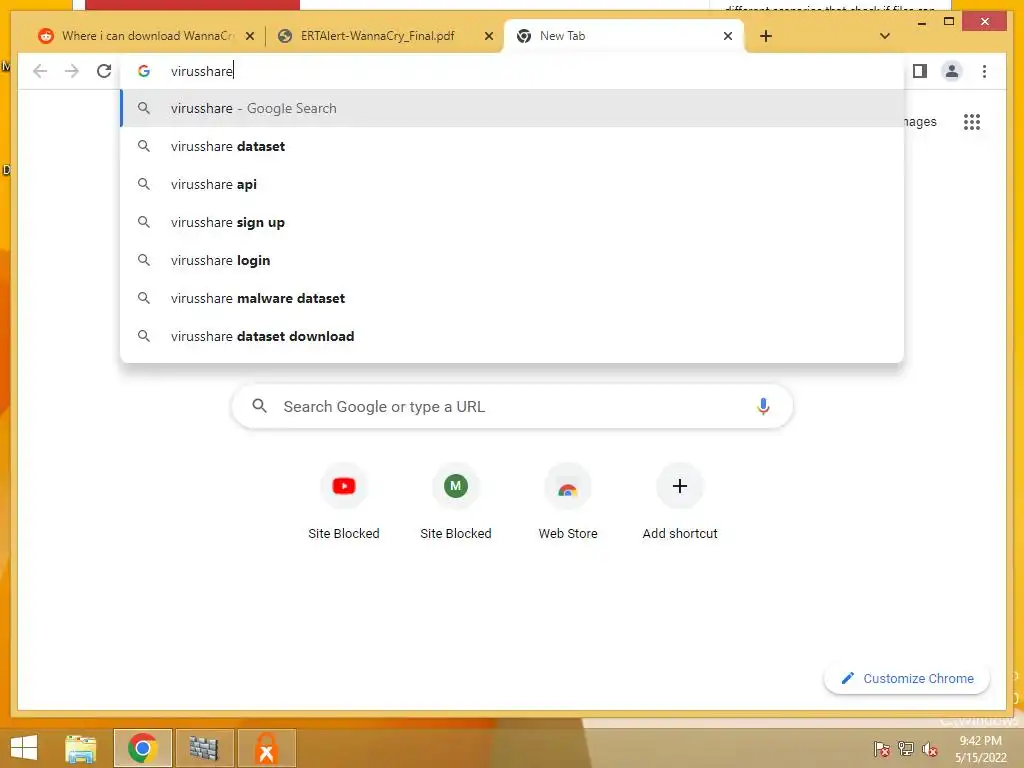Open a new tab with the plus button
This screenshot has width=1024, height=768.
pyautogui.click(x=766, y=36)
